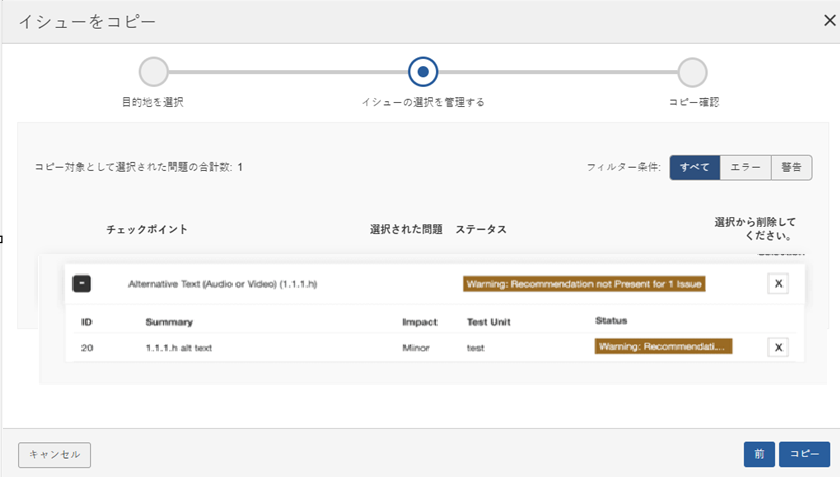Image resolution: width=840 pixels, height=477 pixels.
Task: Click the active イシューの選択を管理する step circle
Action: [x=423, y=72]
